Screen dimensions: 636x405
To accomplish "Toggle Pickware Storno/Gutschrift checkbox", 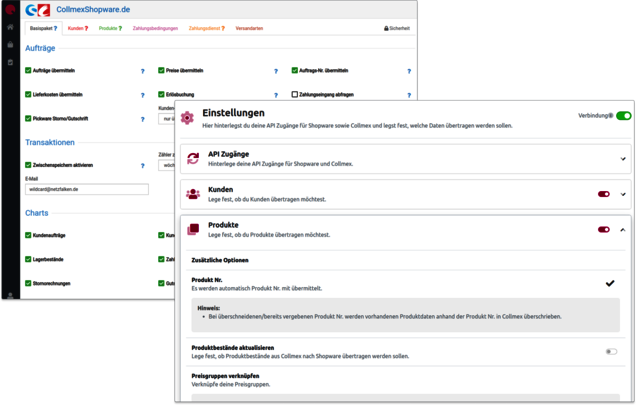I will point(28,118).
